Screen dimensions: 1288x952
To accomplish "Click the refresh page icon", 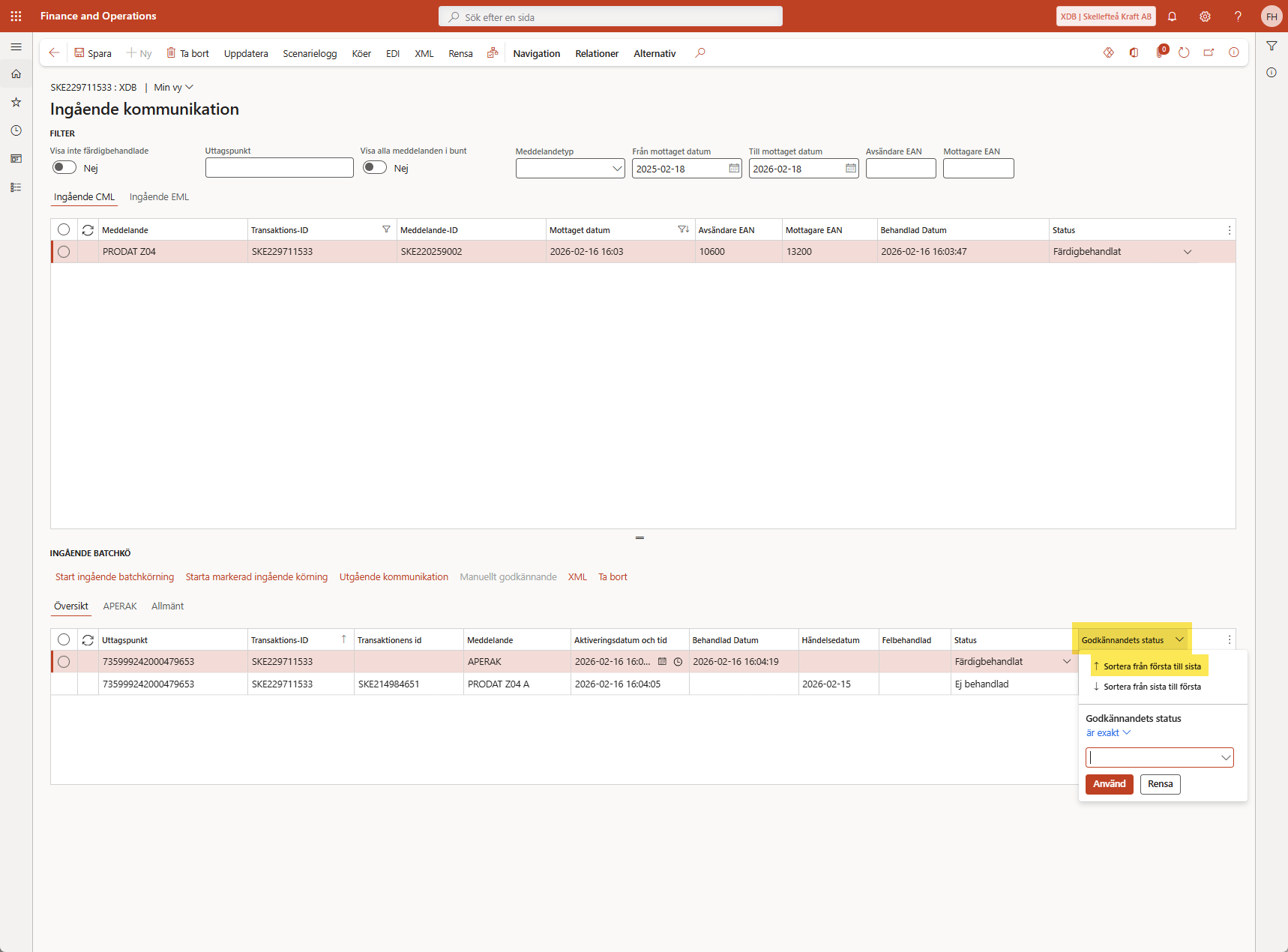I will click(x=1184, y=53).
